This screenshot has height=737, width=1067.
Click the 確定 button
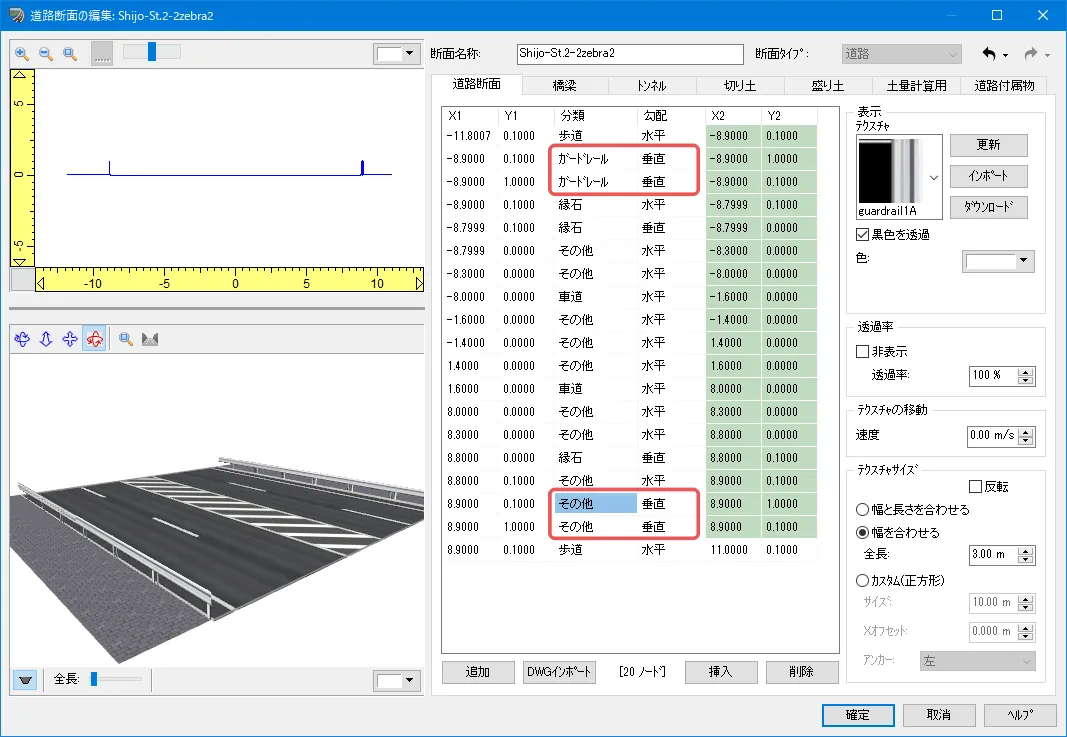[x=857, y=716]
